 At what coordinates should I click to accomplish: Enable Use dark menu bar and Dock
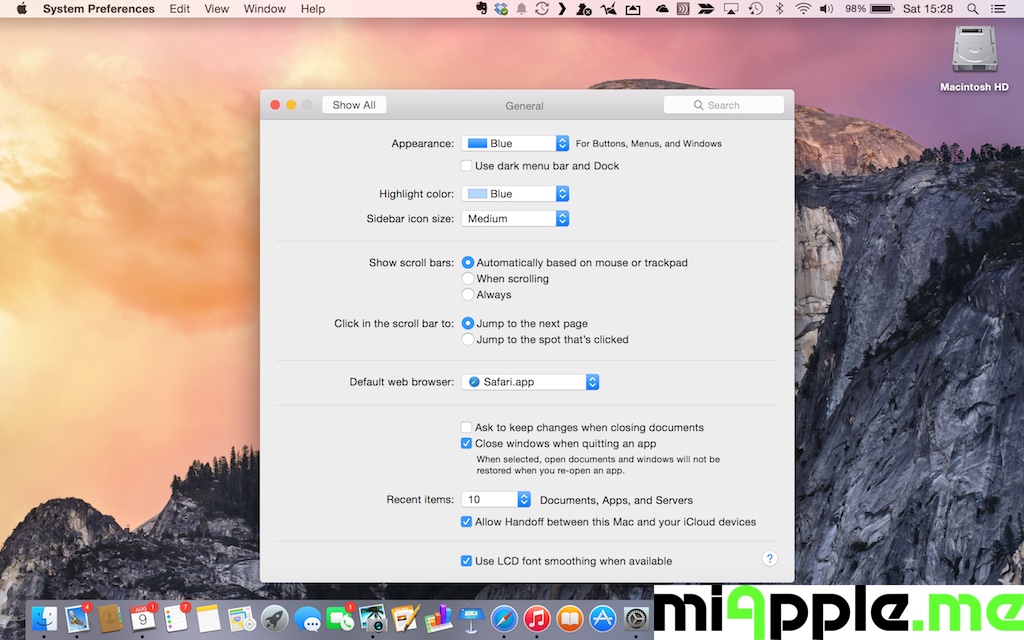[x=466, y=166]
